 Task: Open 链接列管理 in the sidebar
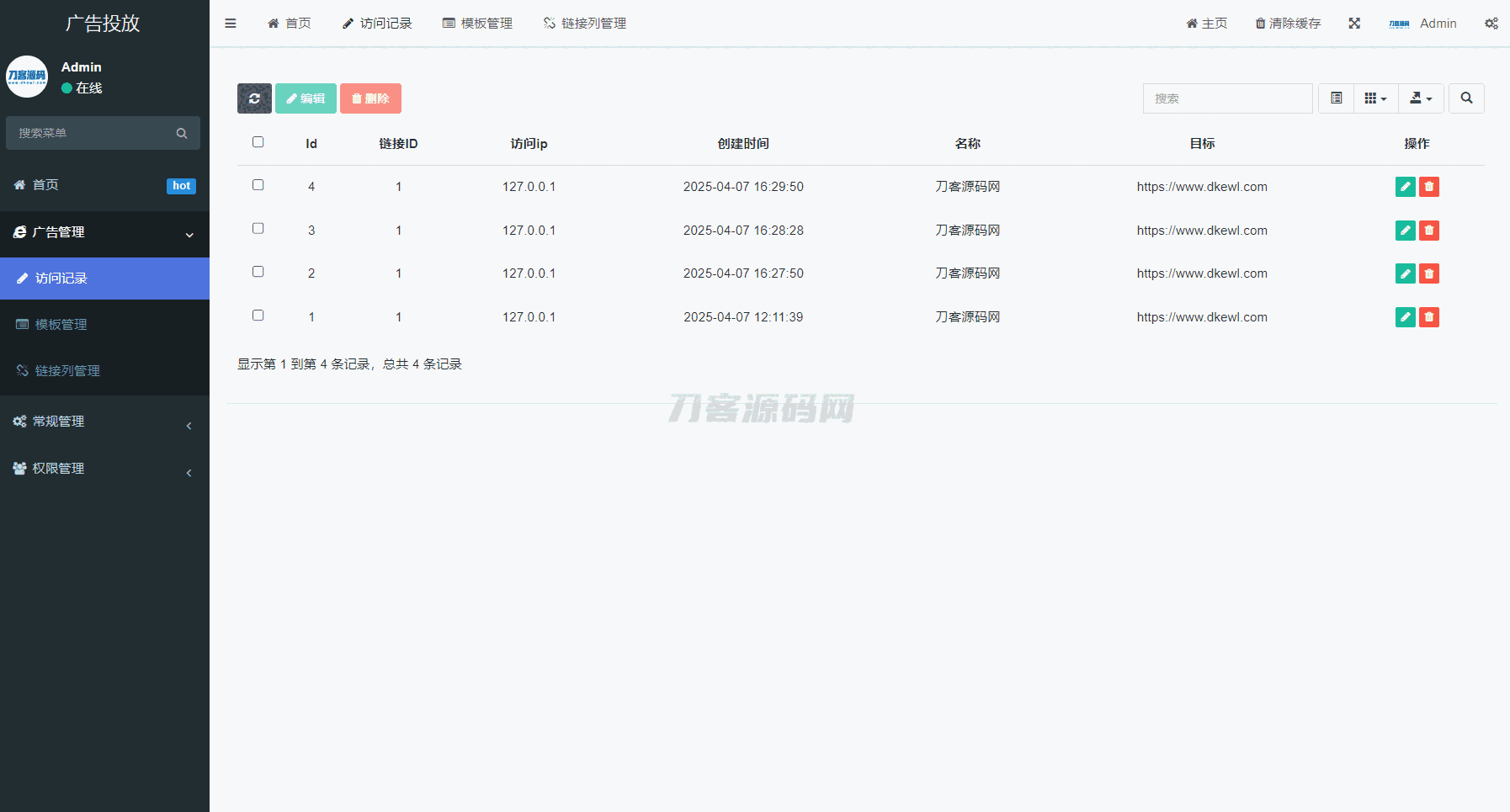point(67,371)
